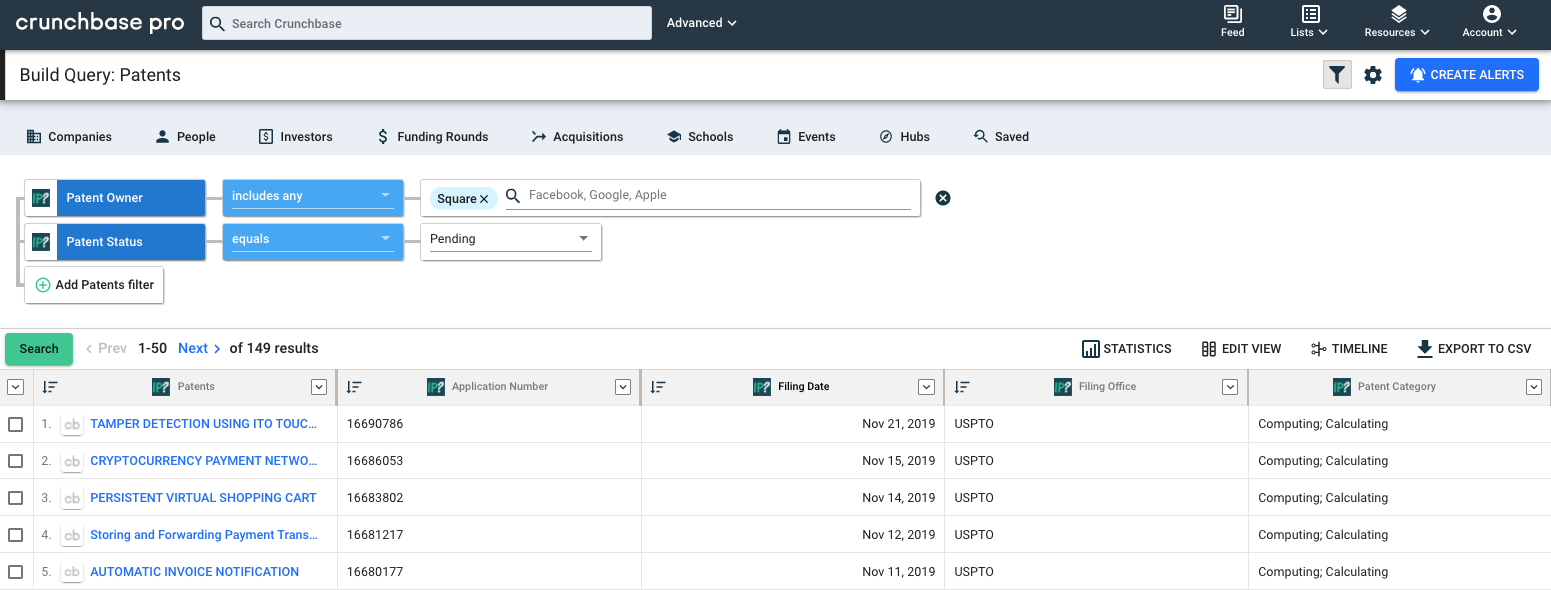Open STATISTICS chart view
This screenshot has width=1551, height=590.
point(1127,349)
